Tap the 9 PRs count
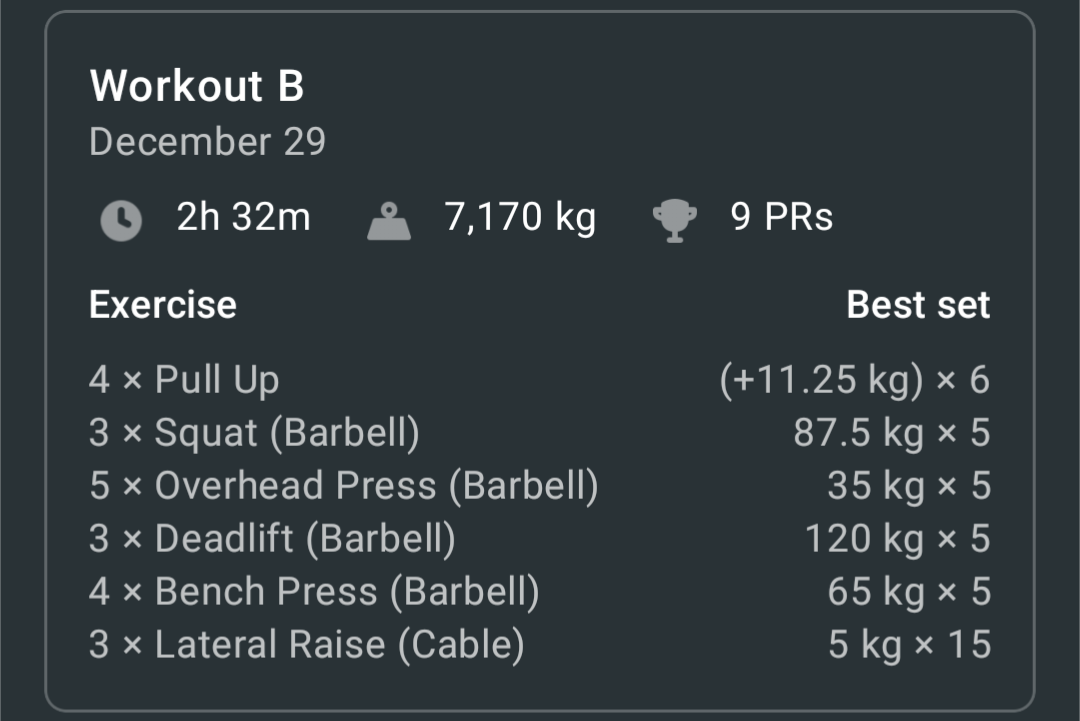Image resolution: width=1080 pixels, height=721 pixels. (782, 217)
